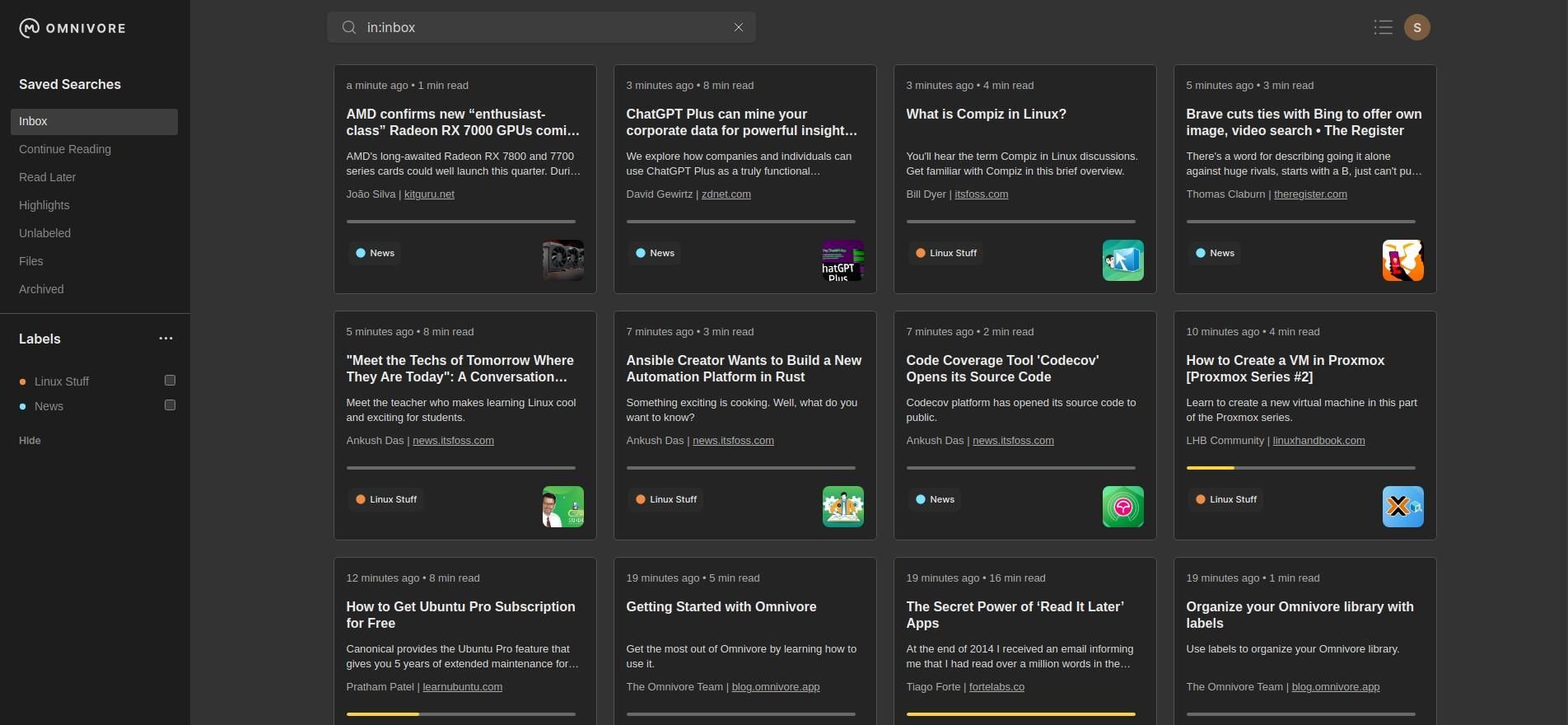Click the Proxmox article reading progress bar
The image size is (1568, 725).
[1300, 468]
